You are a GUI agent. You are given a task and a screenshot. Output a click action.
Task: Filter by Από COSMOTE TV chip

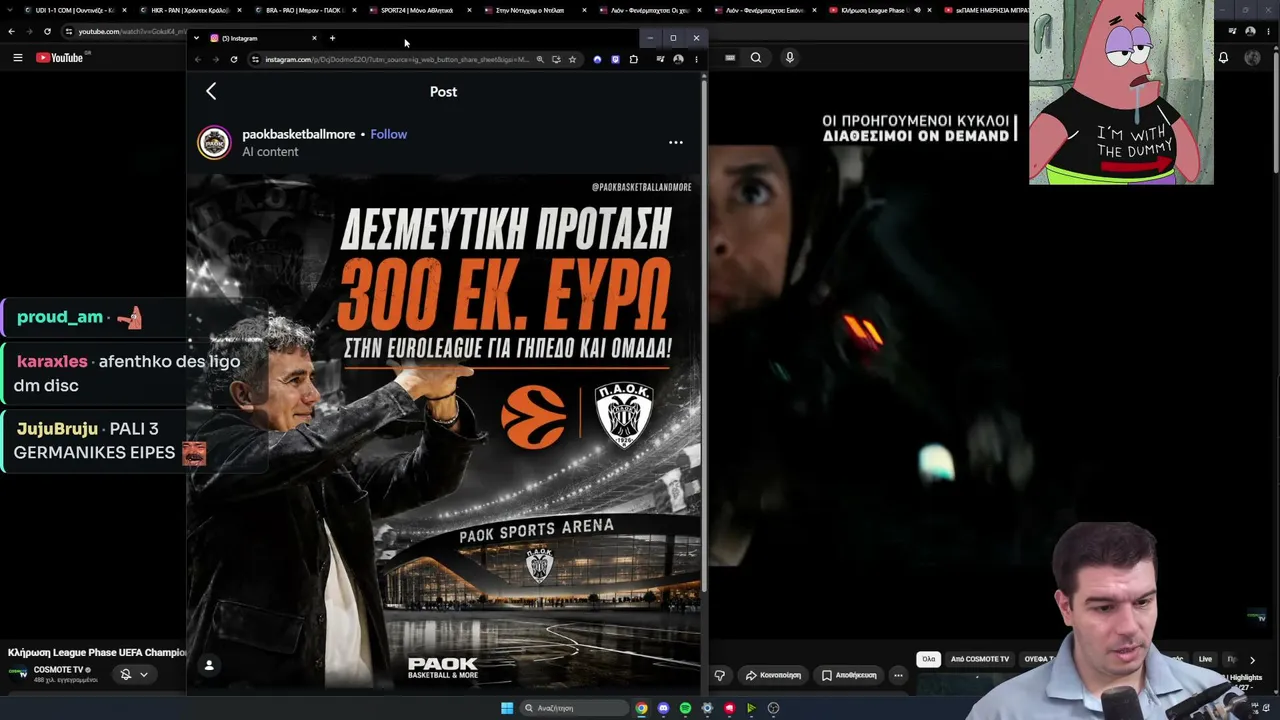pyautogui.click(x=980, y=659)
